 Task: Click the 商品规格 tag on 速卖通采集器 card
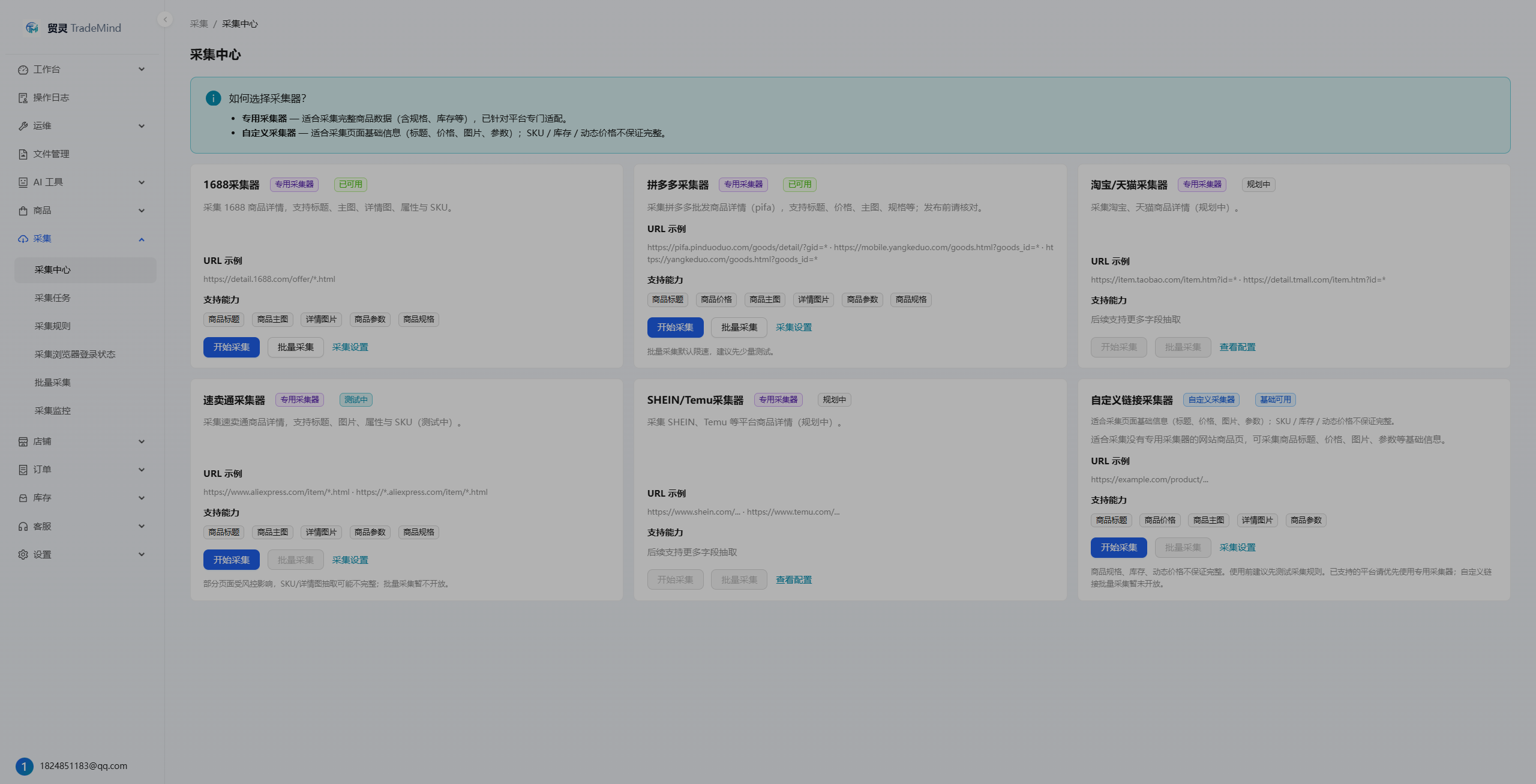pyautogui.click(x=419, y=533)
